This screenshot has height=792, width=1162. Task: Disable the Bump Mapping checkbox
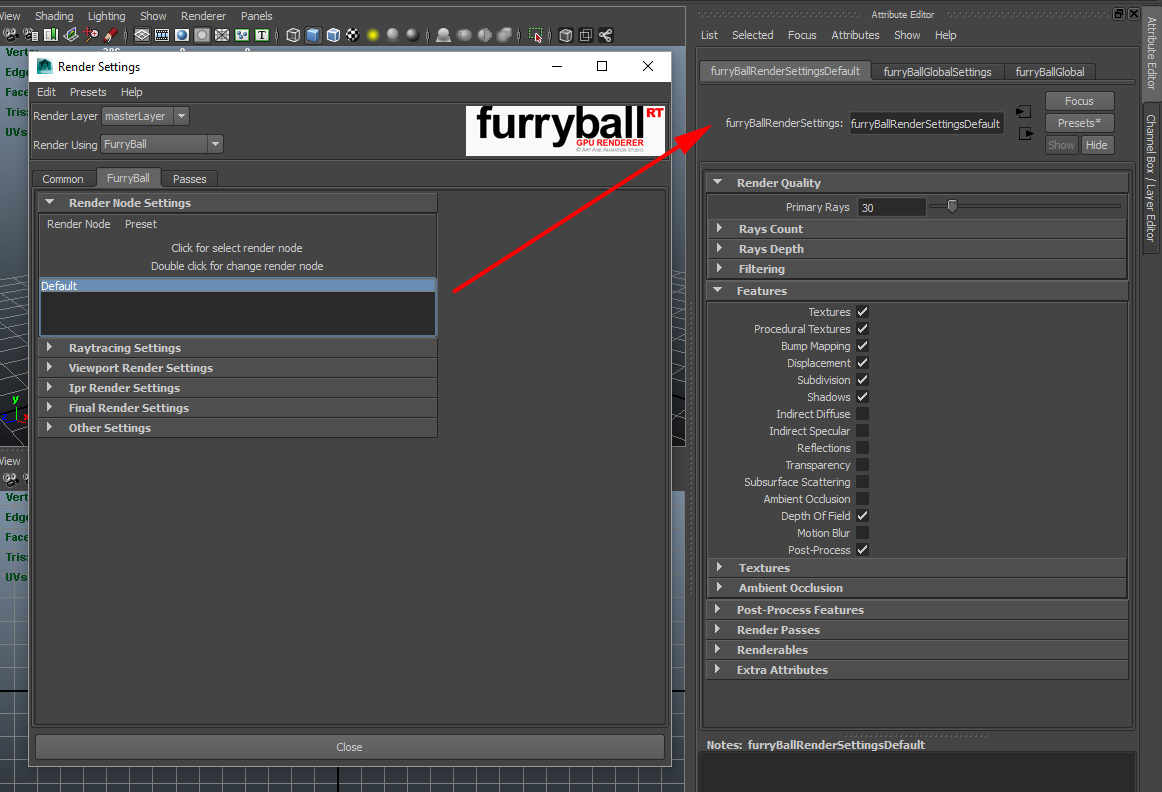[863, 346]
